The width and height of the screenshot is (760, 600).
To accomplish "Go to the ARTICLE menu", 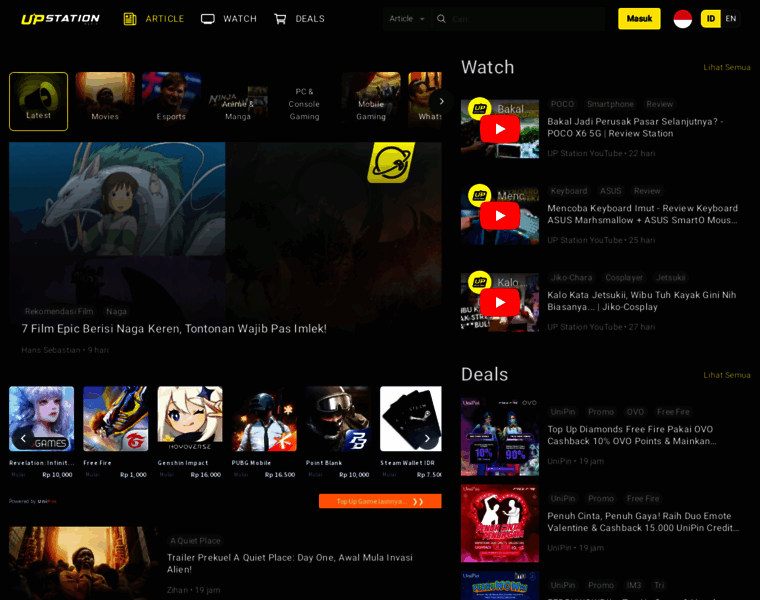I will [165, 19].
